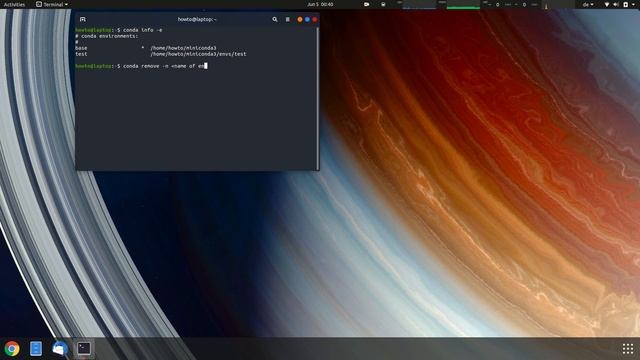Screen dimensions: 640x360
Task: Launch Google Chrome from the dock
Action: pyautogui.click(x=12, y=349)
